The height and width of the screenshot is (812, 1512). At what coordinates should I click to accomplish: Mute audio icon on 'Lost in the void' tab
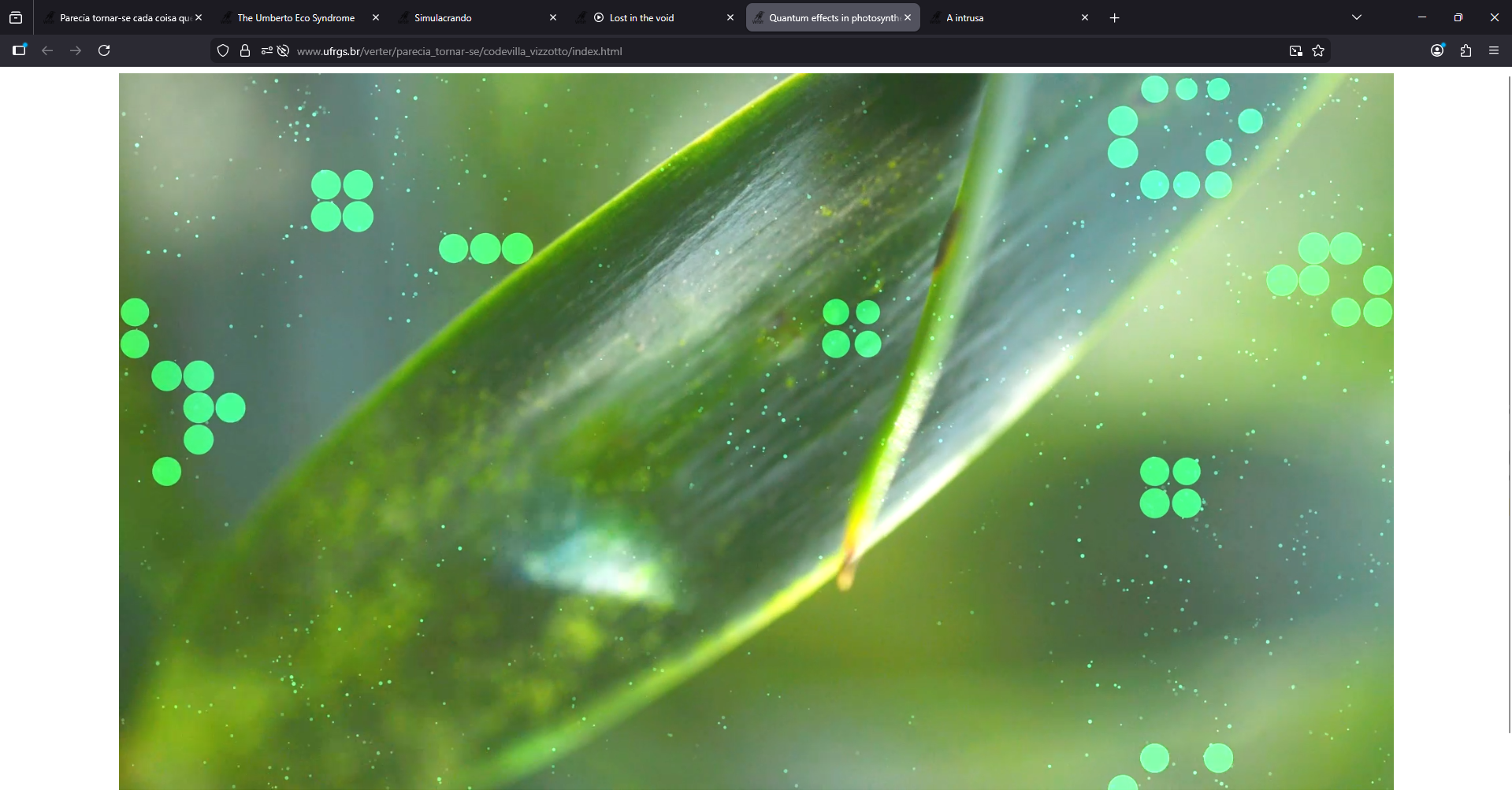(x=599, y=17)
